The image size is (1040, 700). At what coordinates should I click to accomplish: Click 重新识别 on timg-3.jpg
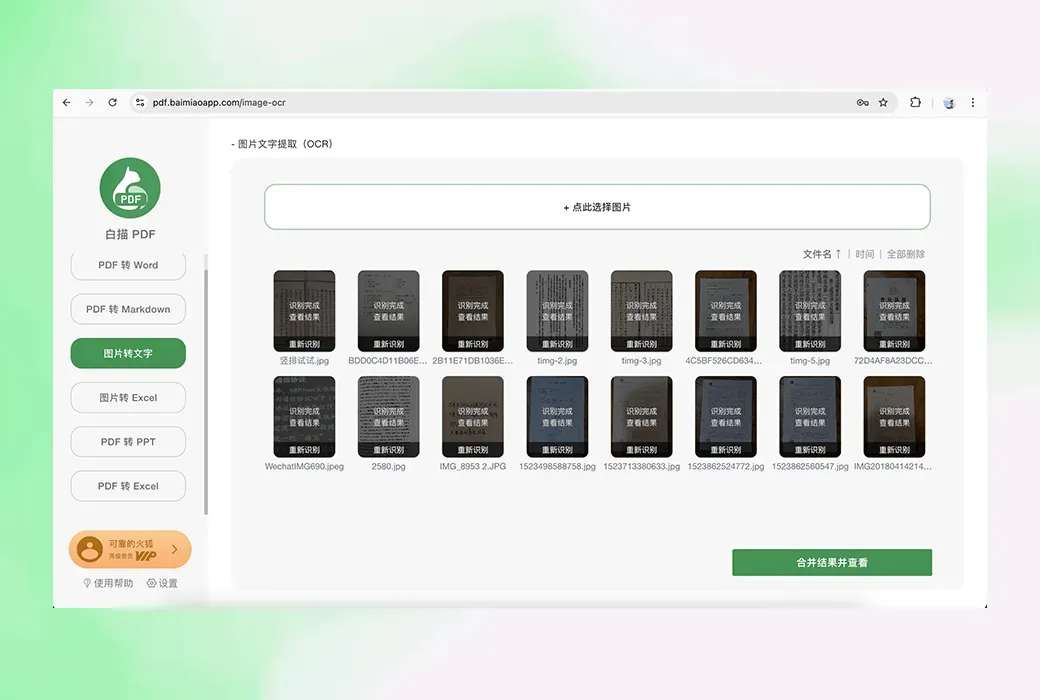pyautogui.click(x=641, y=344)
